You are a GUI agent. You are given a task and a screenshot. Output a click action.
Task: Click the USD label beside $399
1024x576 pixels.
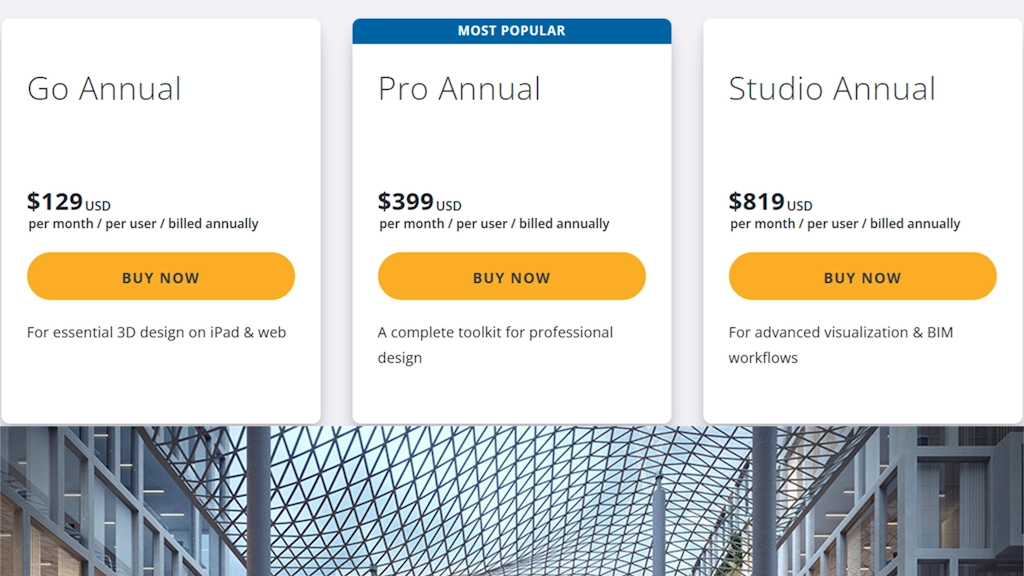click(x=449, y=207)
